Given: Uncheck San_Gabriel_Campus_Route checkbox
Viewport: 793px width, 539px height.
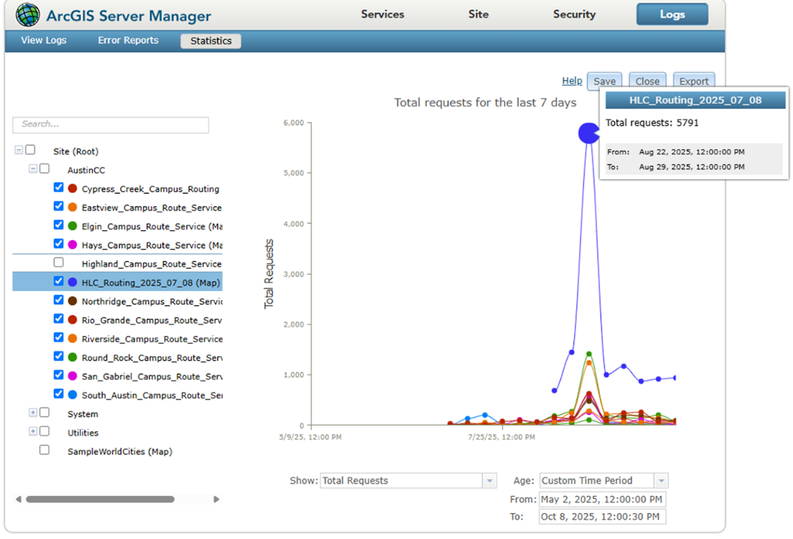Looking at the screenshot, I should [x=59, y=375].
